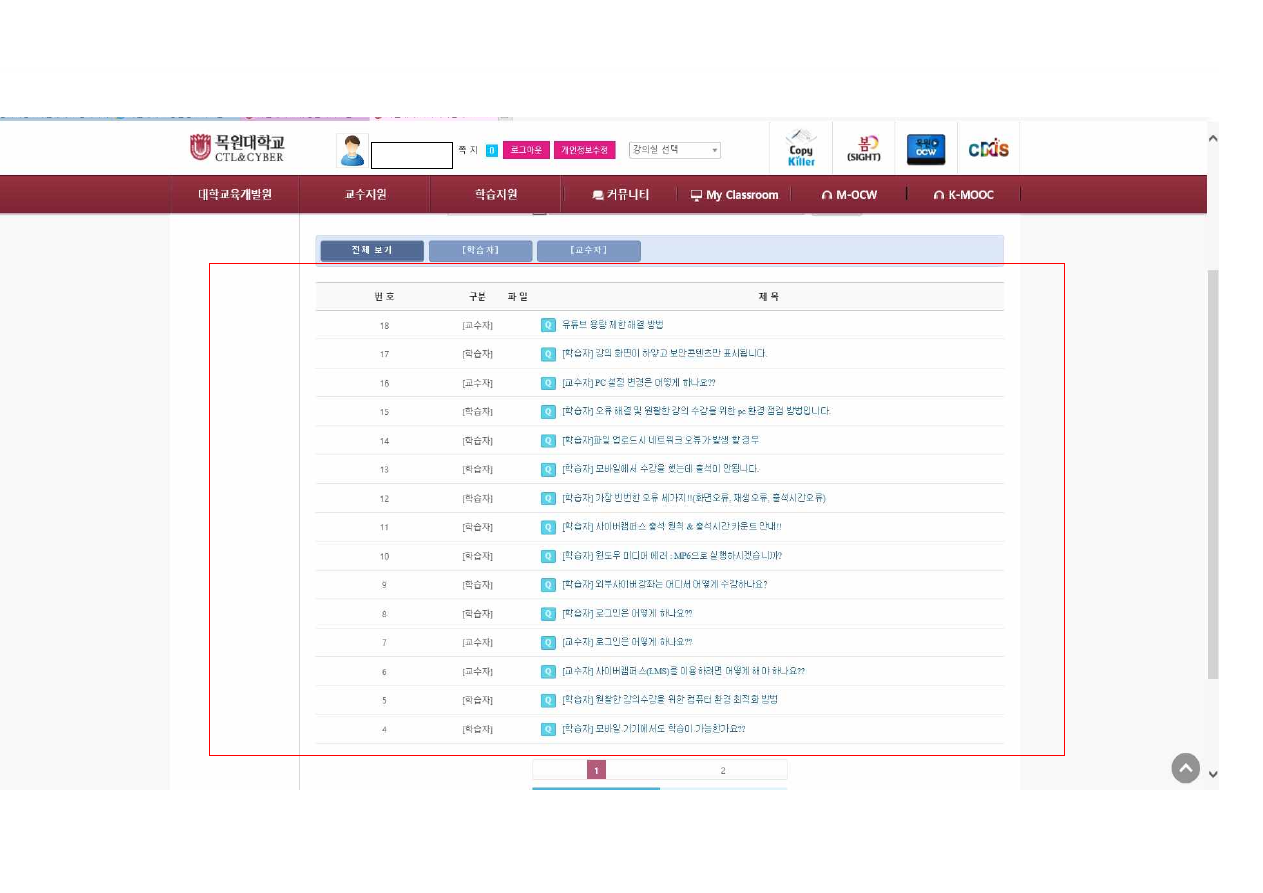
Task: Expand the 강의실 선택 dropdown
Action: (x=674, y=150)
